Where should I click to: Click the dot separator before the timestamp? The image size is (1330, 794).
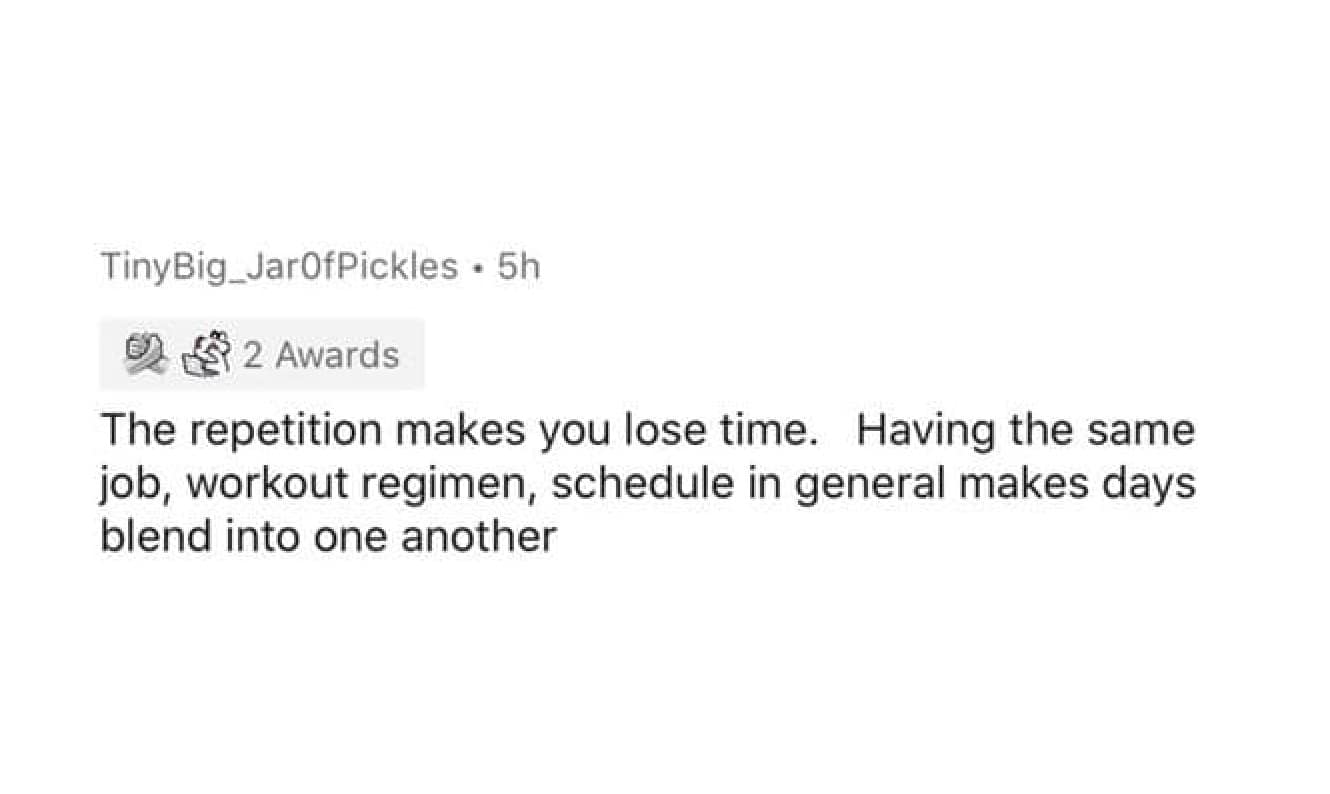click(x=479, y=268)
